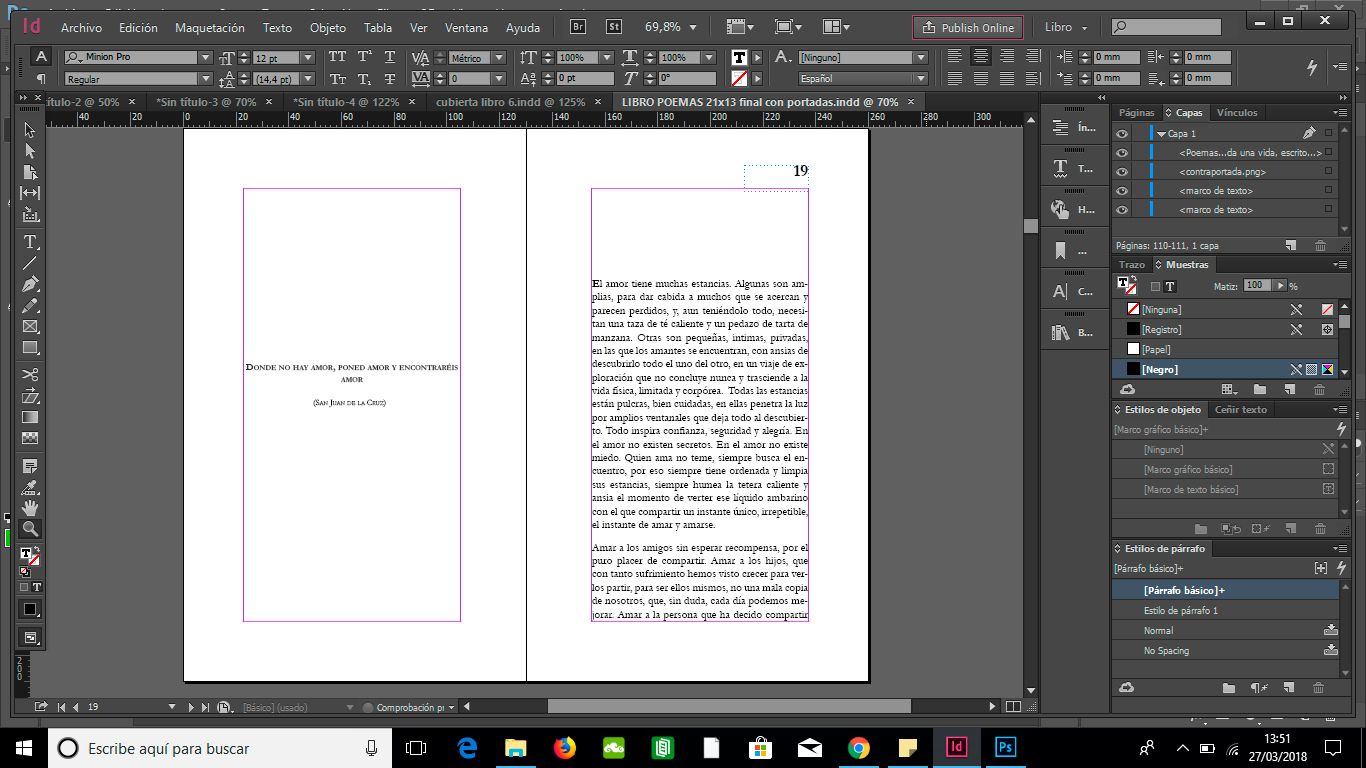Choose the Eyedropper tool

tap(30, 487)
